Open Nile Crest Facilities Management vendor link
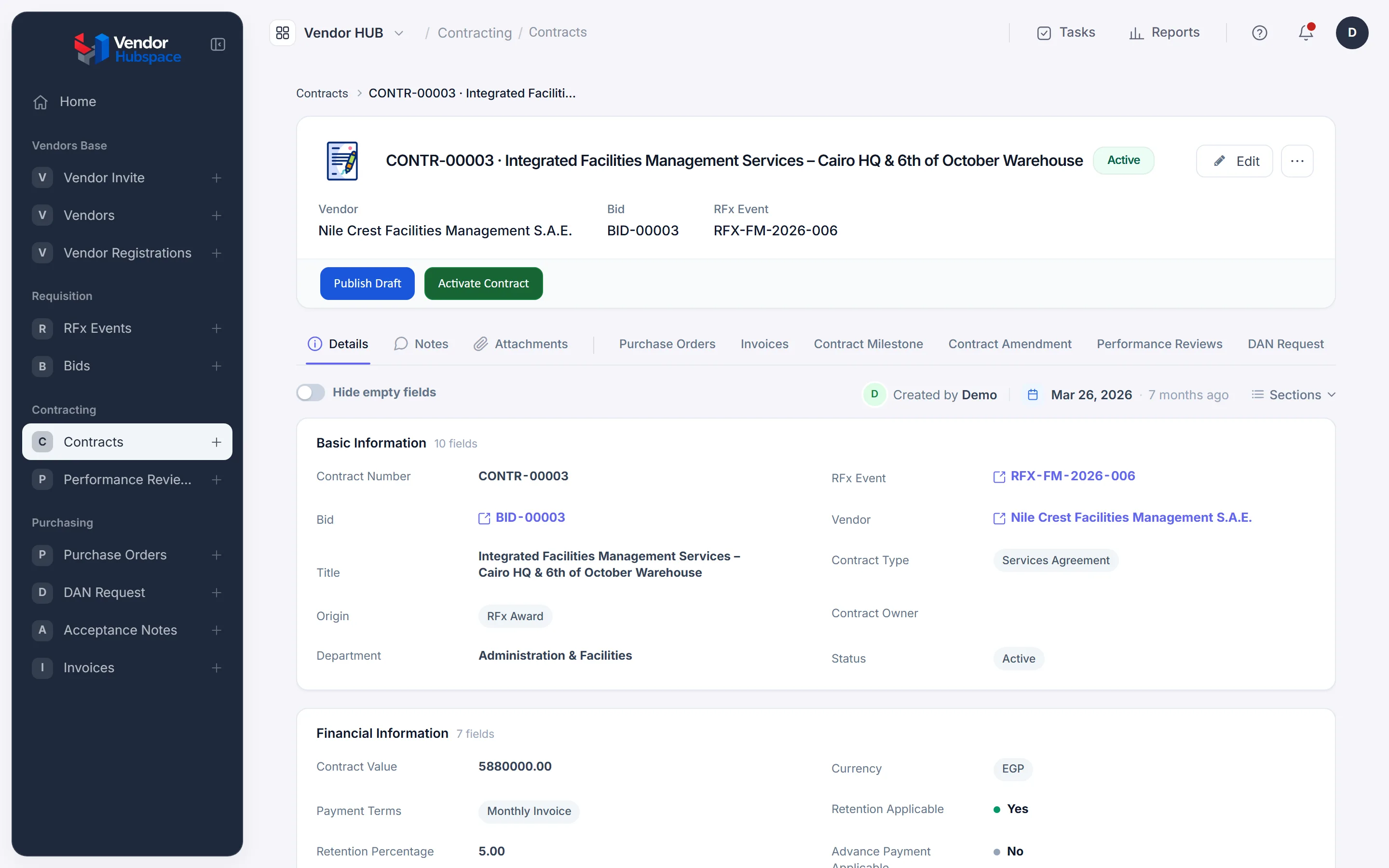1389x868 pixels. click(1122, 518)
